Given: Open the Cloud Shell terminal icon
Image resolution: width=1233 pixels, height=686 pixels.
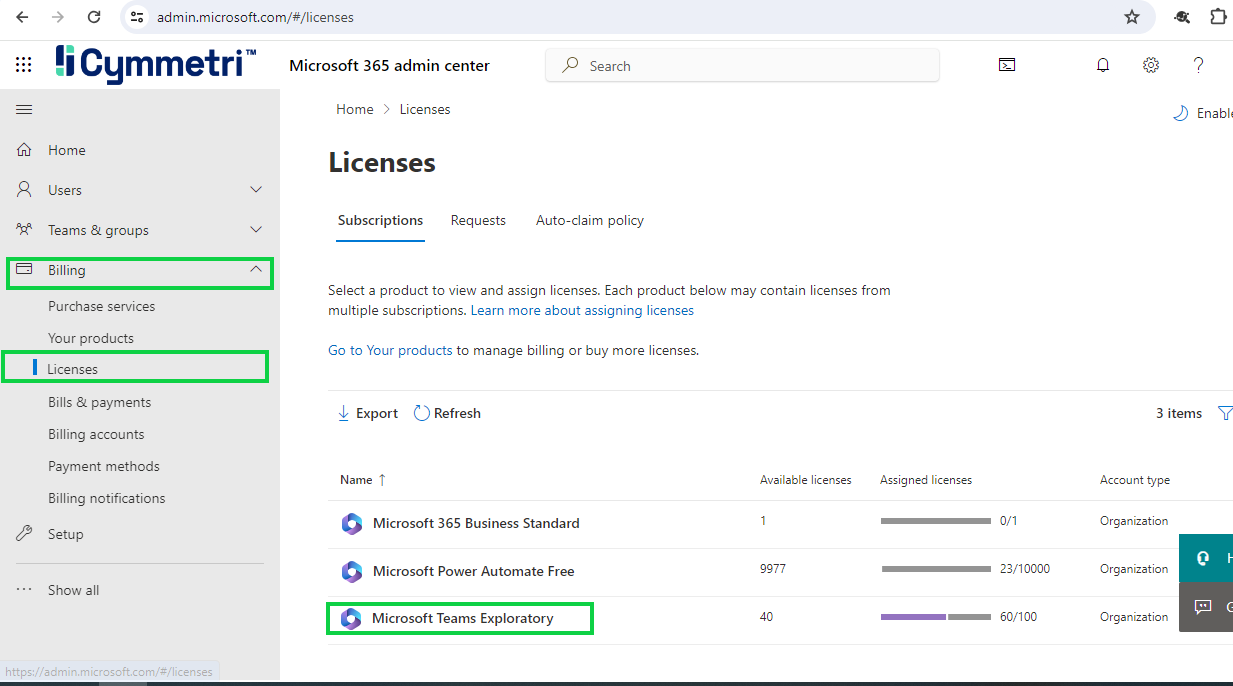Looking at the screenshot, I should (1007, 65).
